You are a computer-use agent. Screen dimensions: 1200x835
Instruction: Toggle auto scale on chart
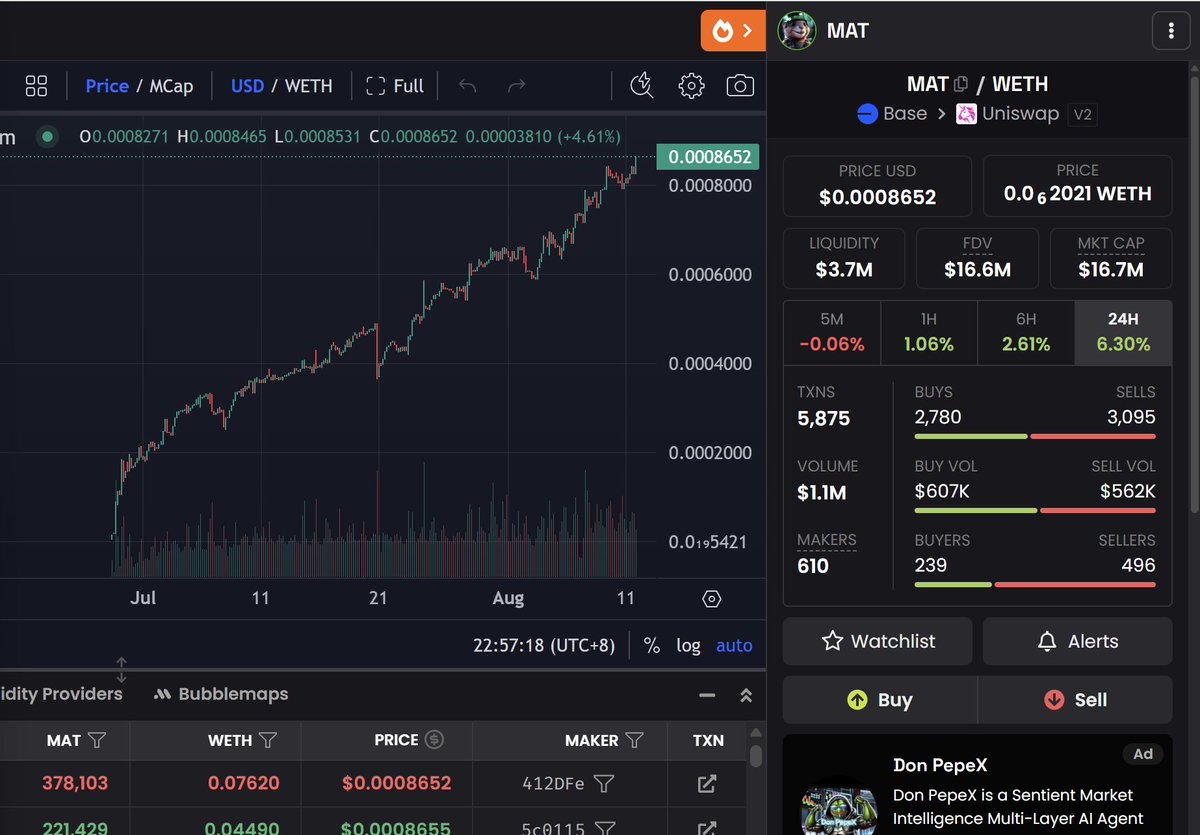pos(734,645)
